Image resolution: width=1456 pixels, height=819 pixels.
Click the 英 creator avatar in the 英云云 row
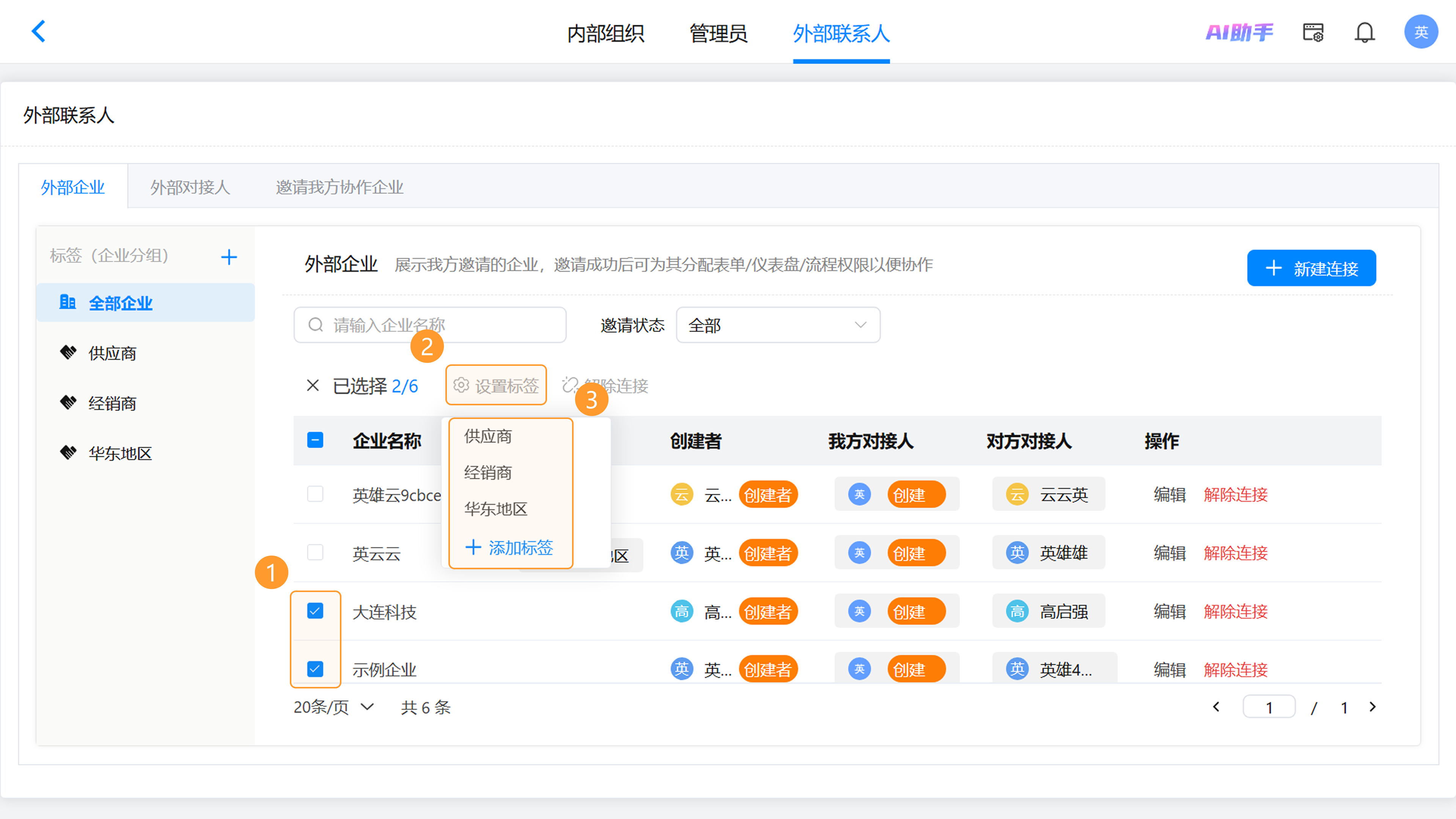[682, 553]
